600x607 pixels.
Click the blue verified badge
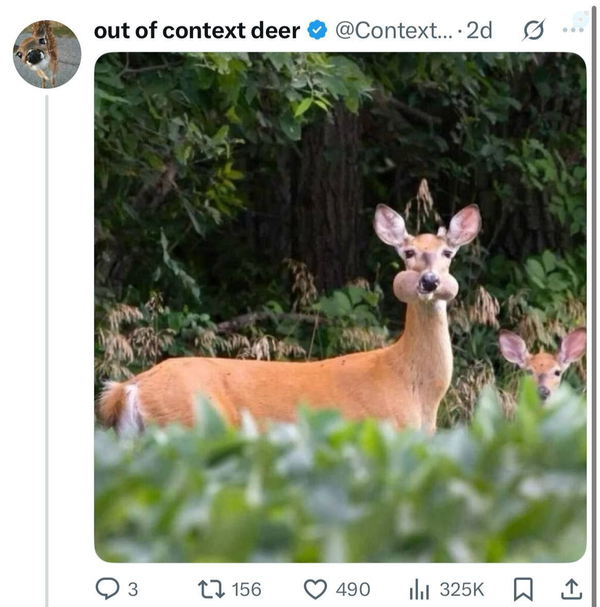pyautogui.click(x=317, y=30)
